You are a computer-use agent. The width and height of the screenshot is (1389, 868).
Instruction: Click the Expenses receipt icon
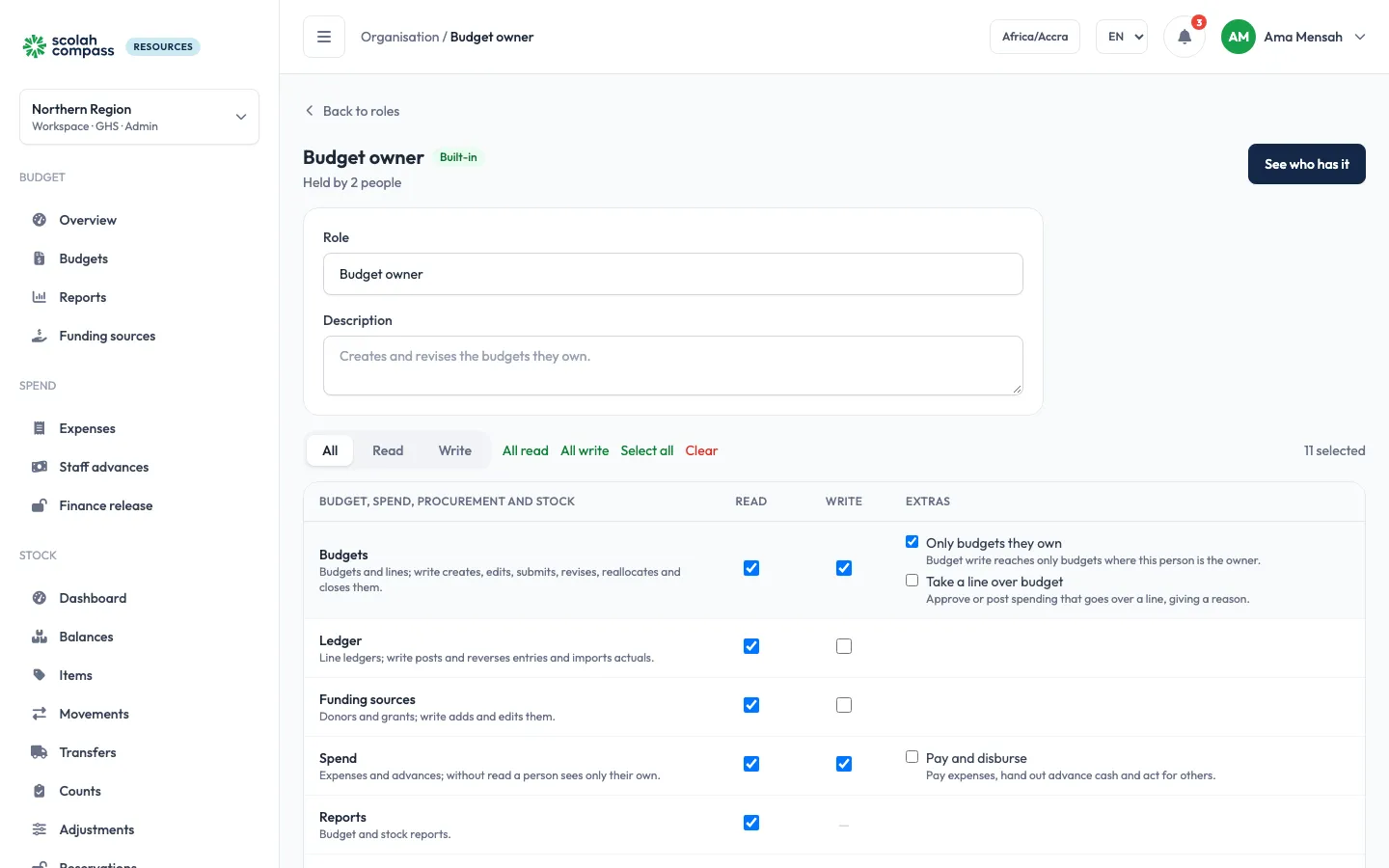pyautogui.click(x=40, y=428)
